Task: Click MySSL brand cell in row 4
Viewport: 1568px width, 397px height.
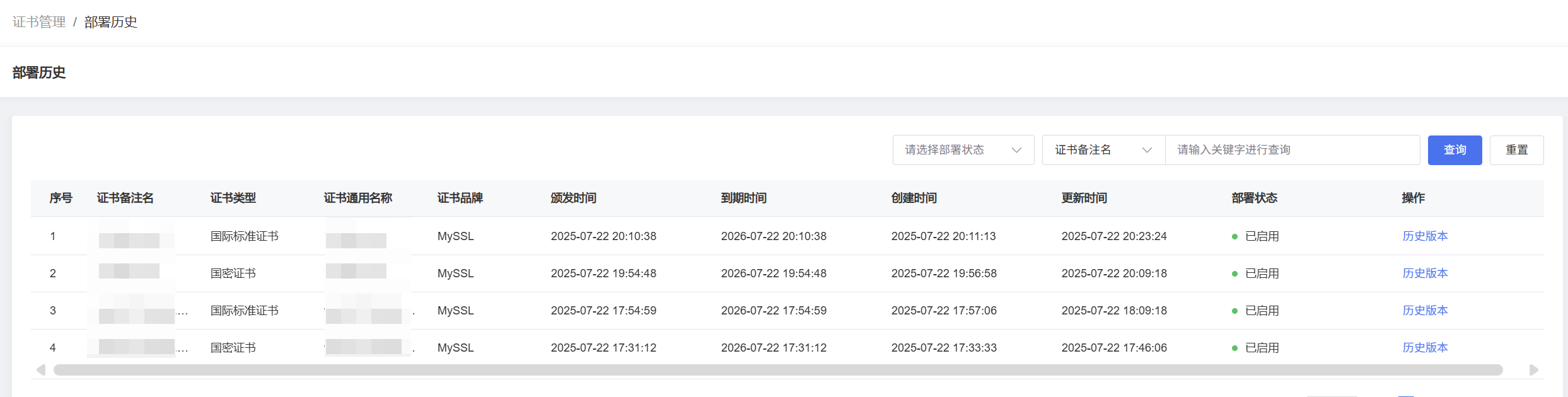Action: tap(456, 348)
